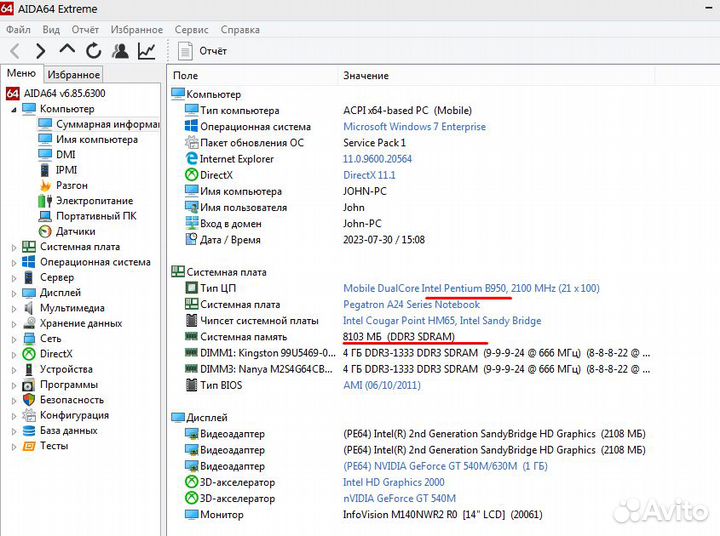
Task: Expand the Системная плата tree node
Action: point(14,247)
